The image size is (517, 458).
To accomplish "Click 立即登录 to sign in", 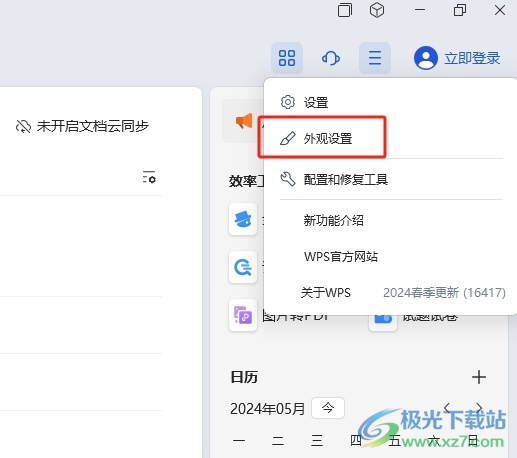I will coord(472,58).
